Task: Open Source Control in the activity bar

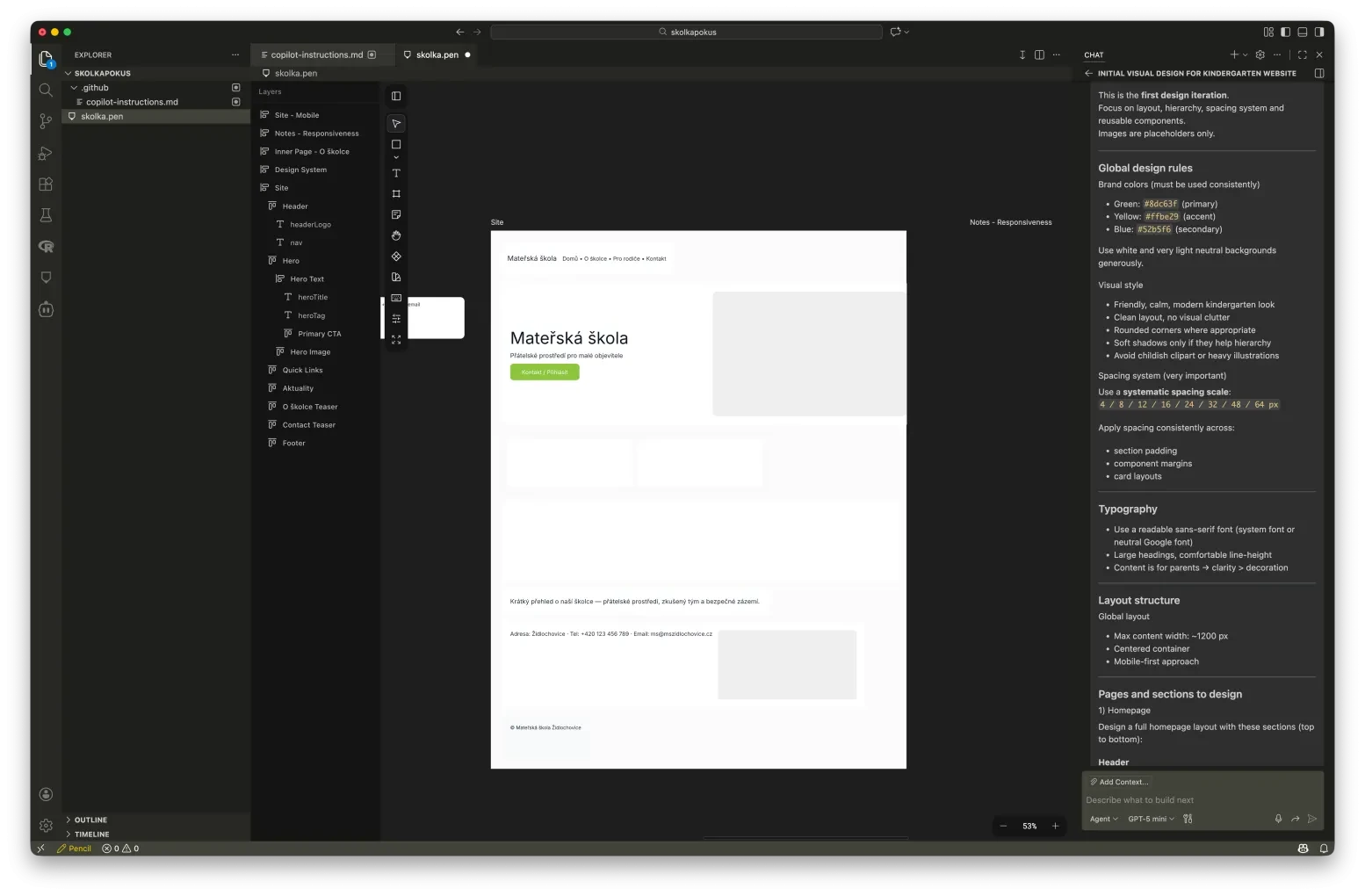Action: tap(46, 121)
